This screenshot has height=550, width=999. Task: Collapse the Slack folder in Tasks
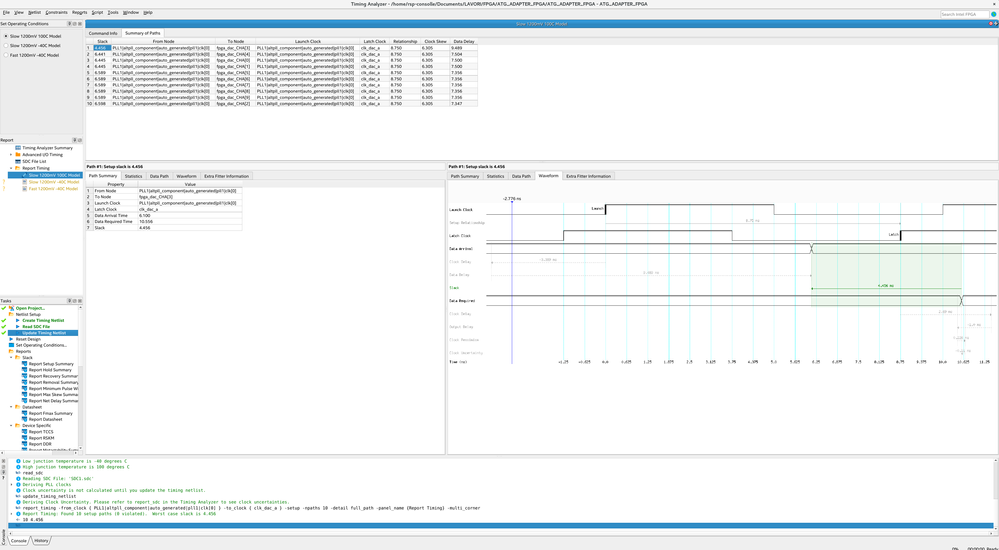tap(11, 358)
